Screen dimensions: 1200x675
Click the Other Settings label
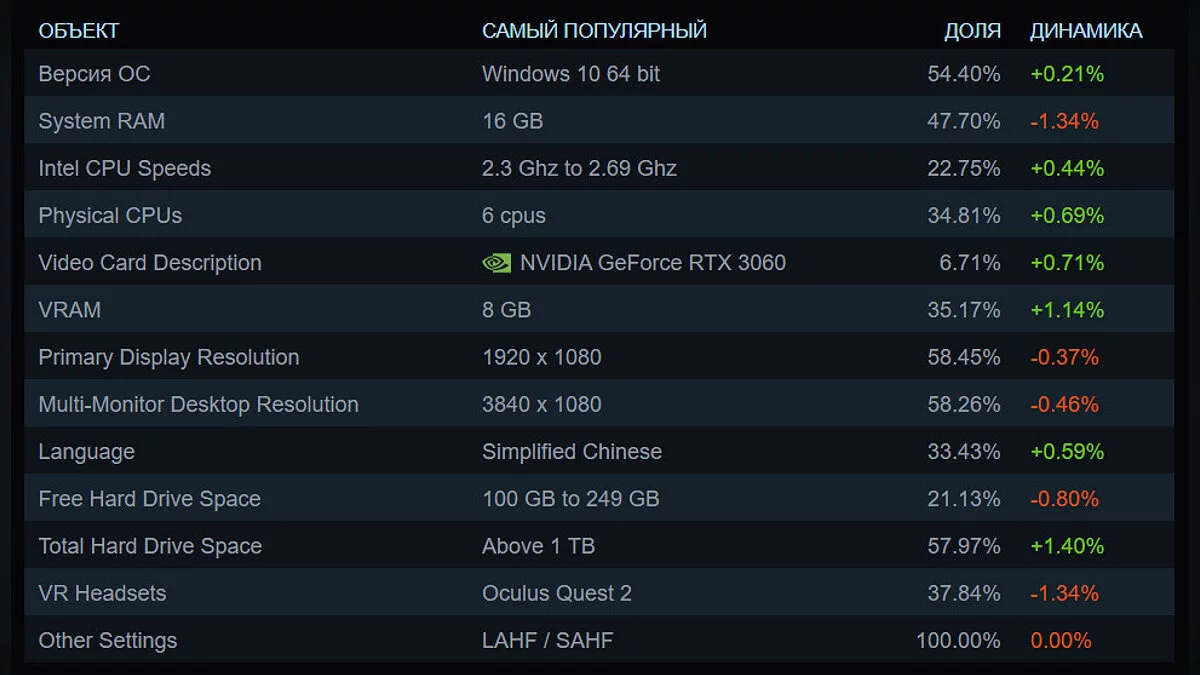point(107,641)
